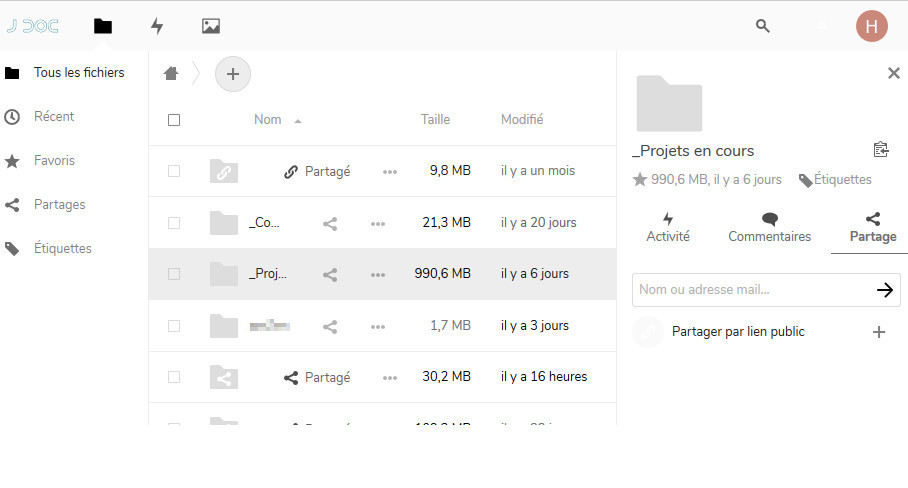908x488 pixels.
Task: Toggle the favorite star for _Projets en cours
Action: click(639, 179)
